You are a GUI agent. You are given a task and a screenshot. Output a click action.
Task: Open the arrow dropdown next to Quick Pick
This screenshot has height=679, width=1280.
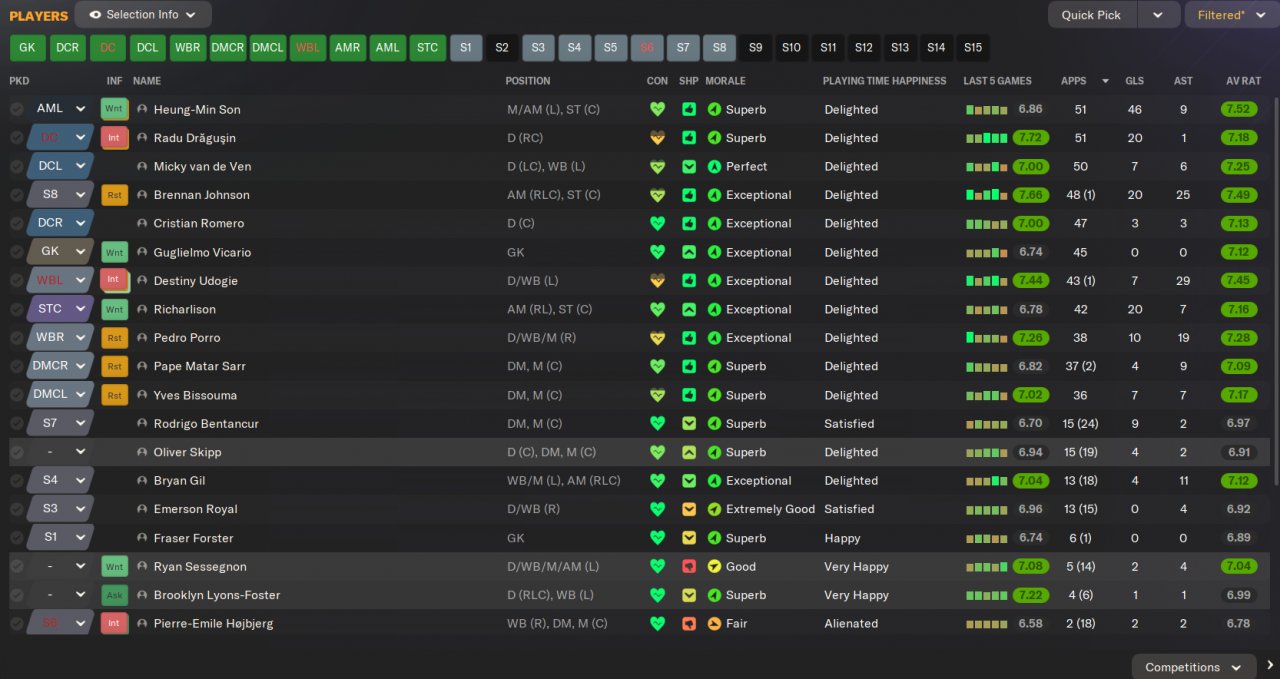click(1158, 15)
